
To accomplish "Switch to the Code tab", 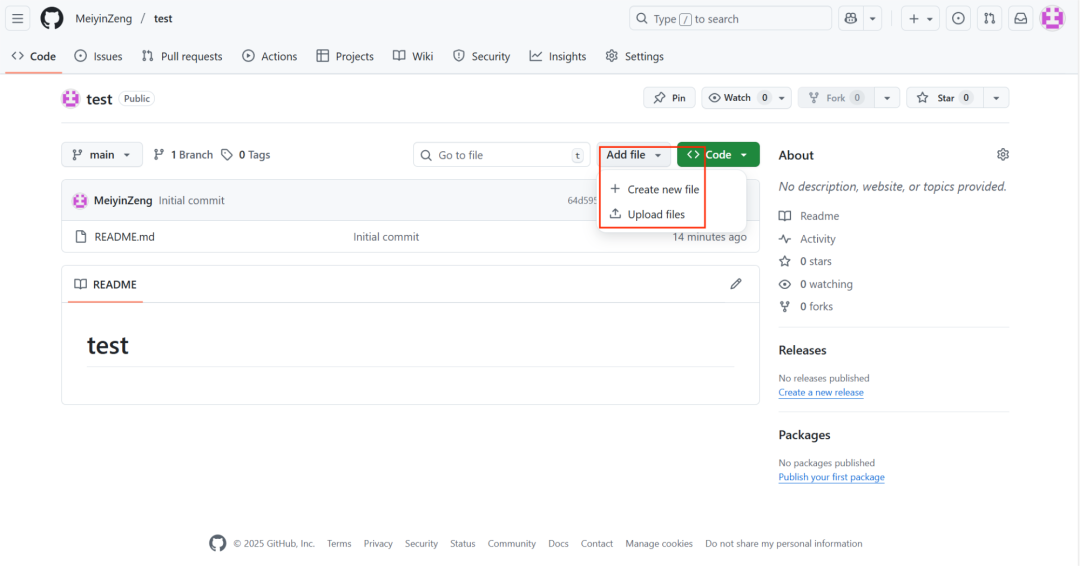I will 34,56.
